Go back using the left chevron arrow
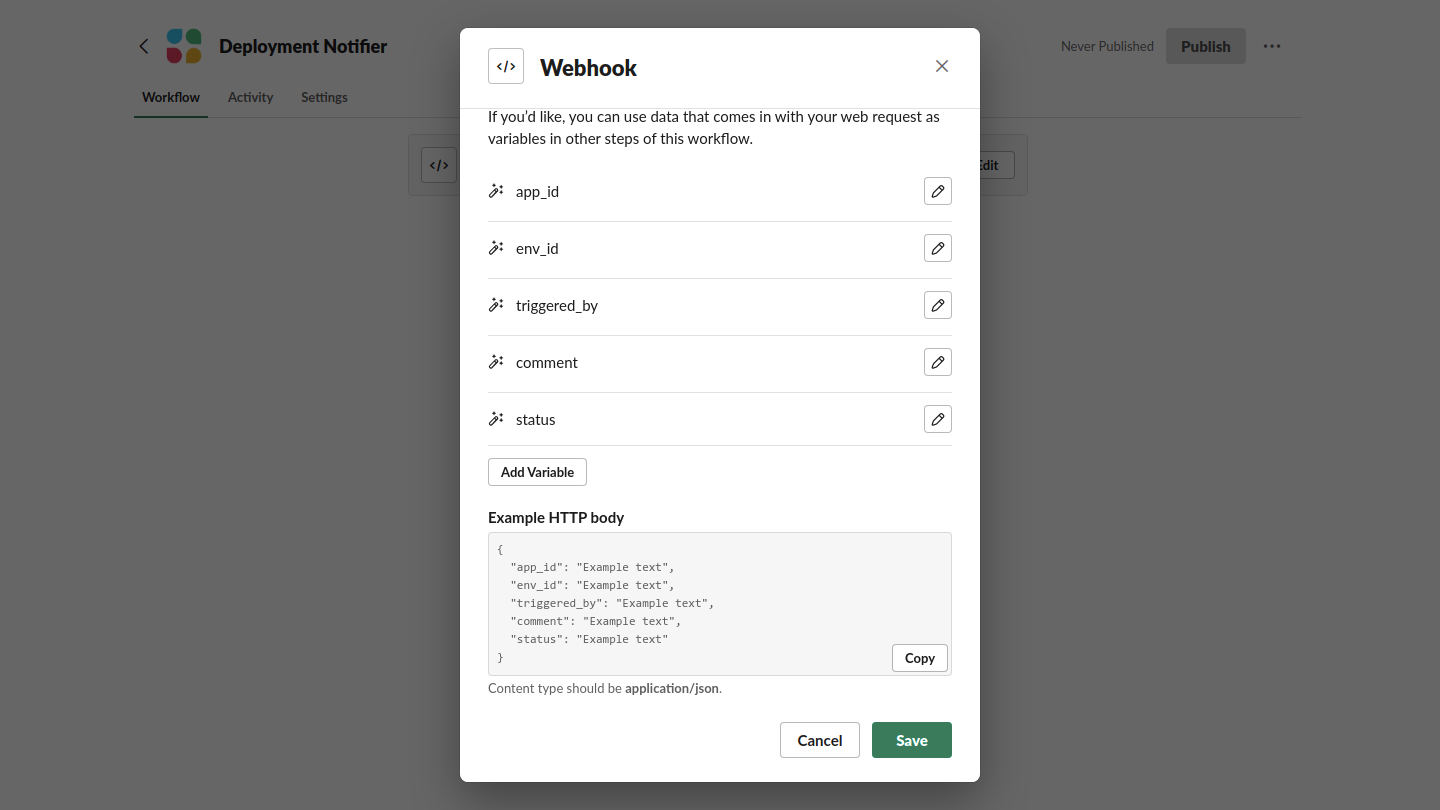This screenshot has width=1440, height=810. [144, 46]
